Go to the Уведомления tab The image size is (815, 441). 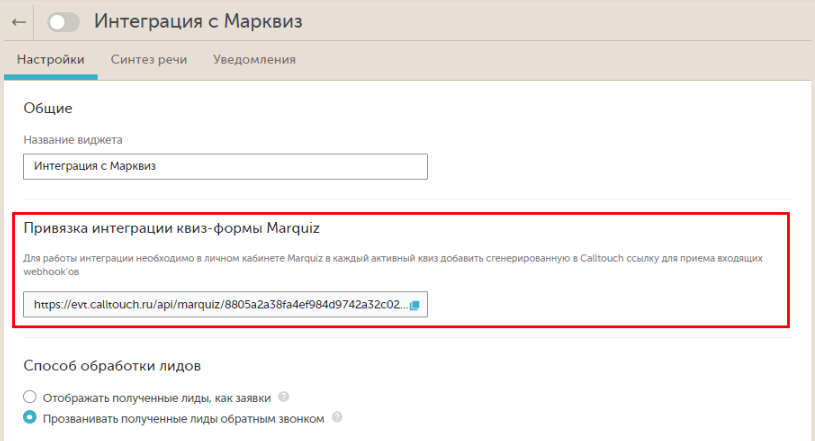[x=254, y=59]
